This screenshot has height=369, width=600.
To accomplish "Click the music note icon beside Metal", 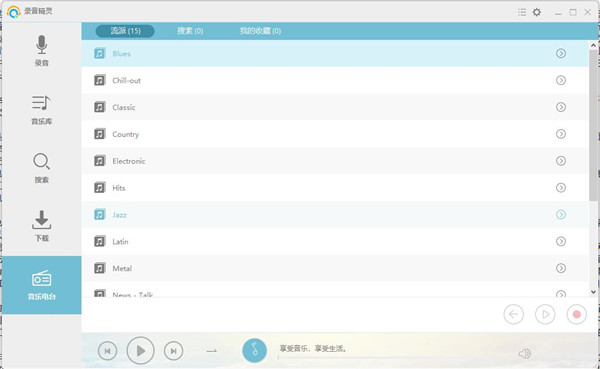I will (x=99, y=268).
